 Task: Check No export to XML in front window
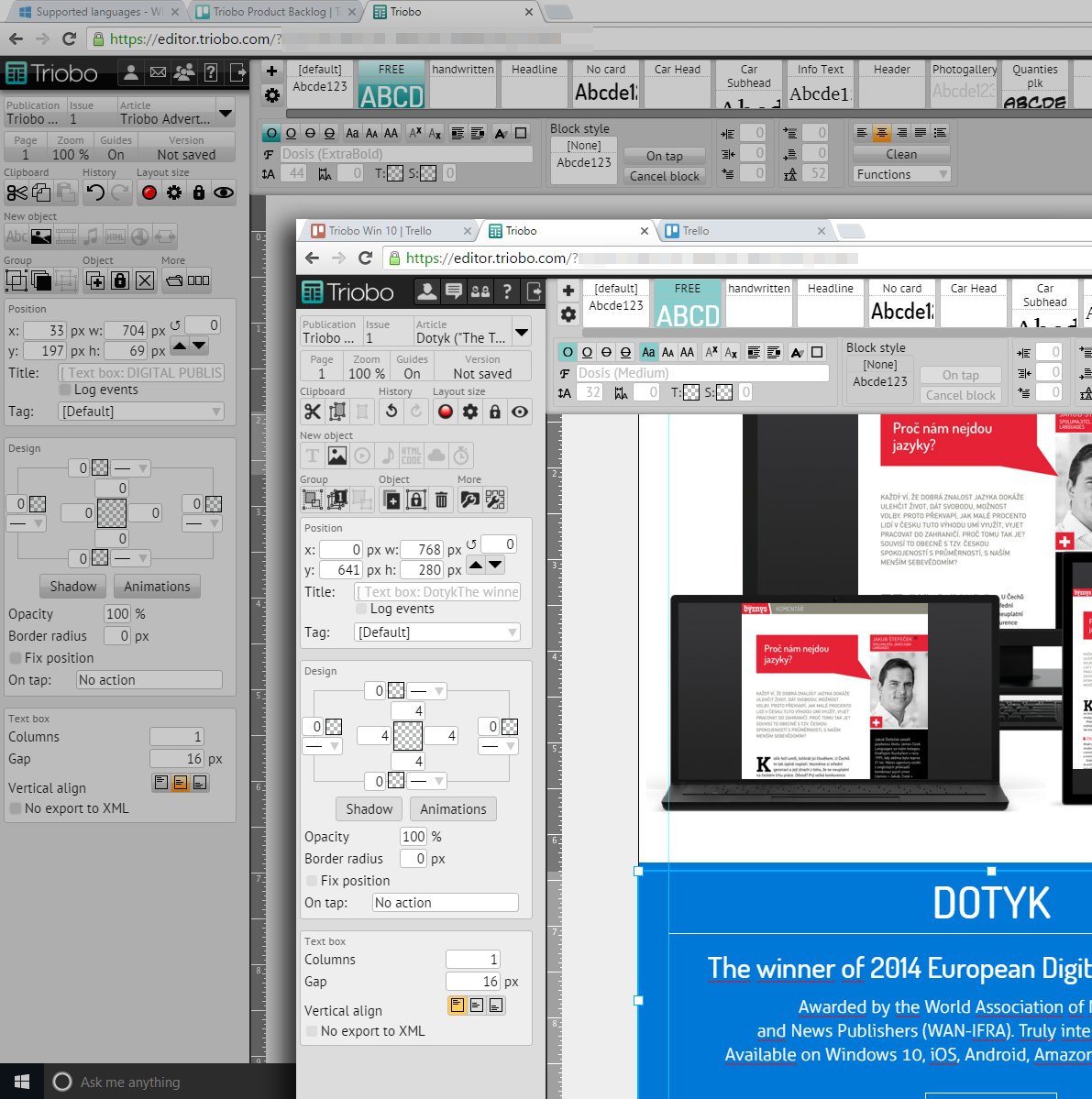point(312,1031)
